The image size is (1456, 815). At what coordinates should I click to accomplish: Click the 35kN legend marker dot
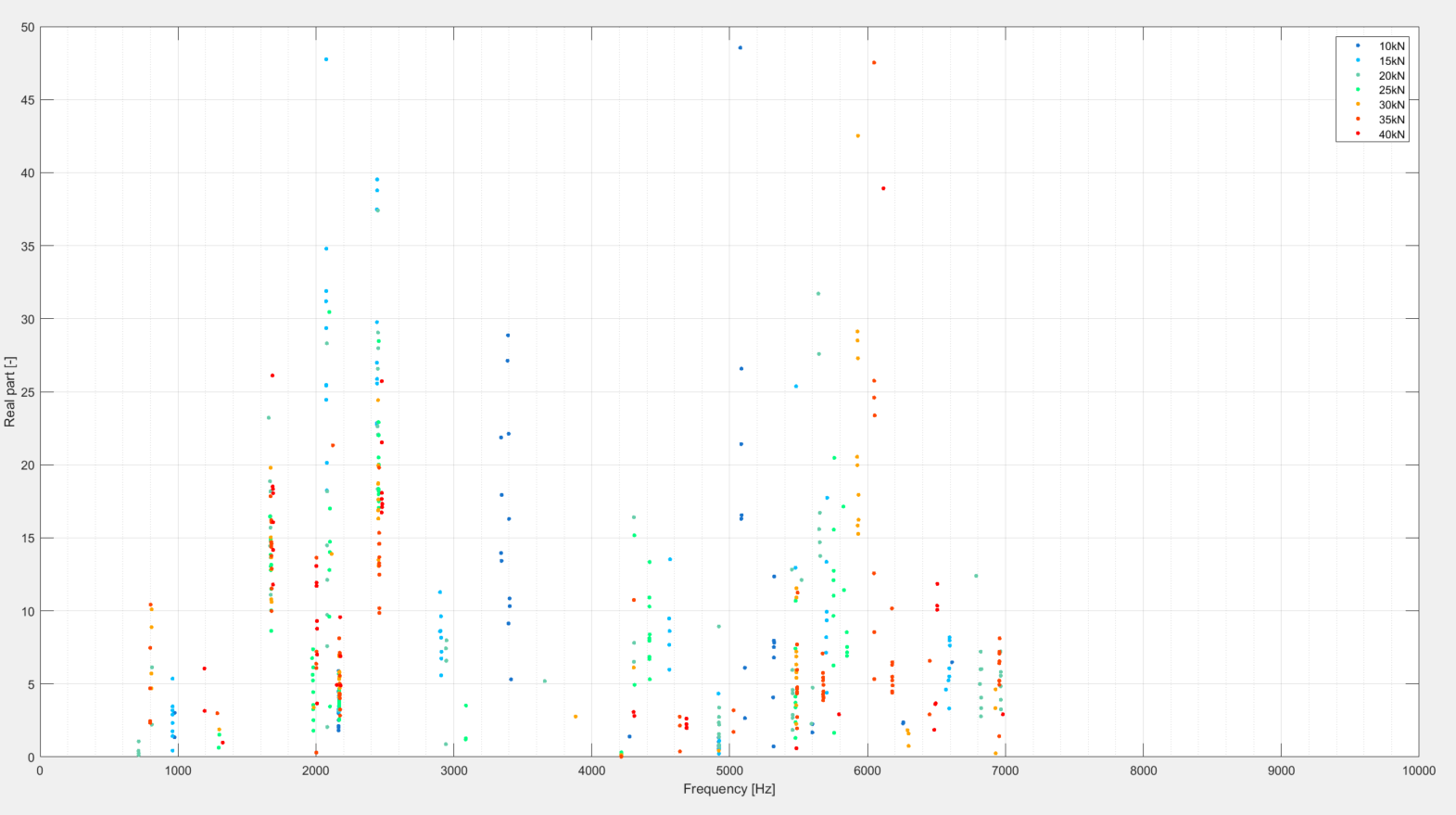(1358, 120)
